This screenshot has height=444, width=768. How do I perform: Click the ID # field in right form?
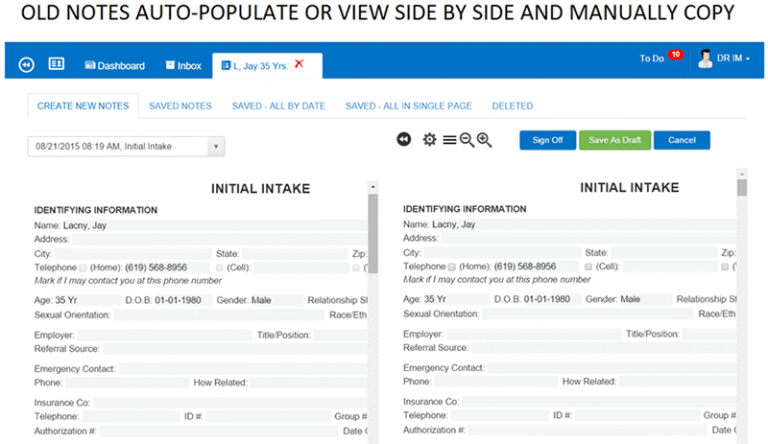(638, 415)
